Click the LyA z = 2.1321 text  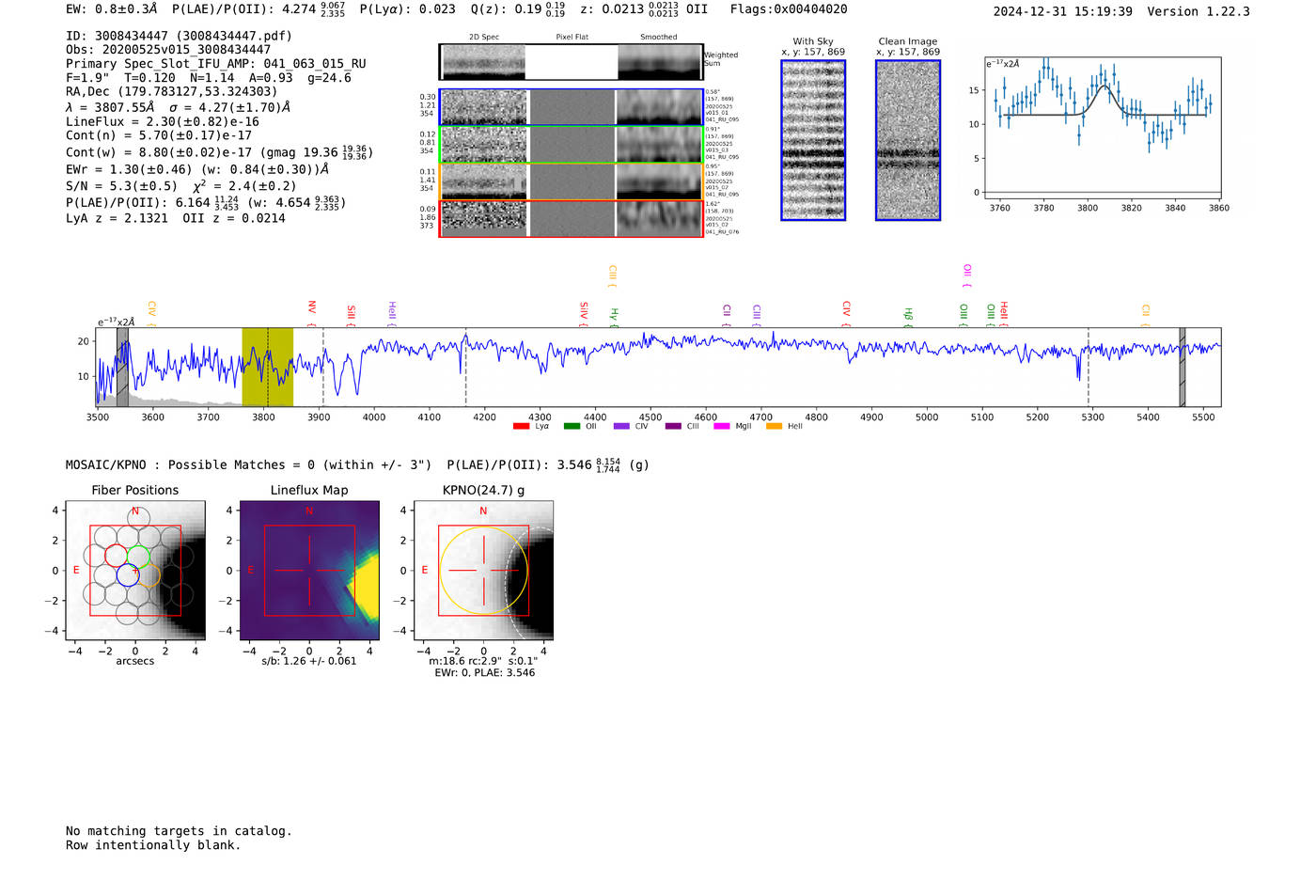(x=117, y=218)
